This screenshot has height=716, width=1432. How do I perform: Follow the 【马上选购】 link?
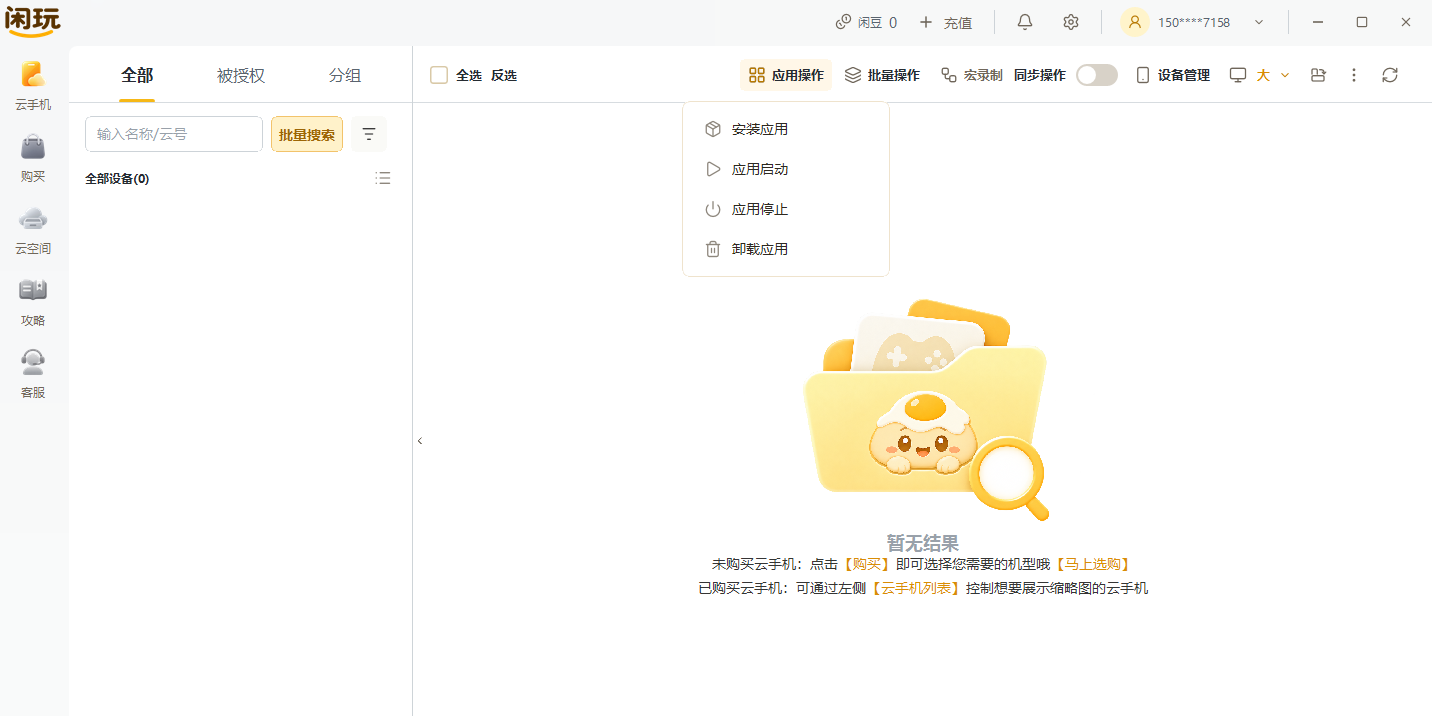(x=1093, y=565)
